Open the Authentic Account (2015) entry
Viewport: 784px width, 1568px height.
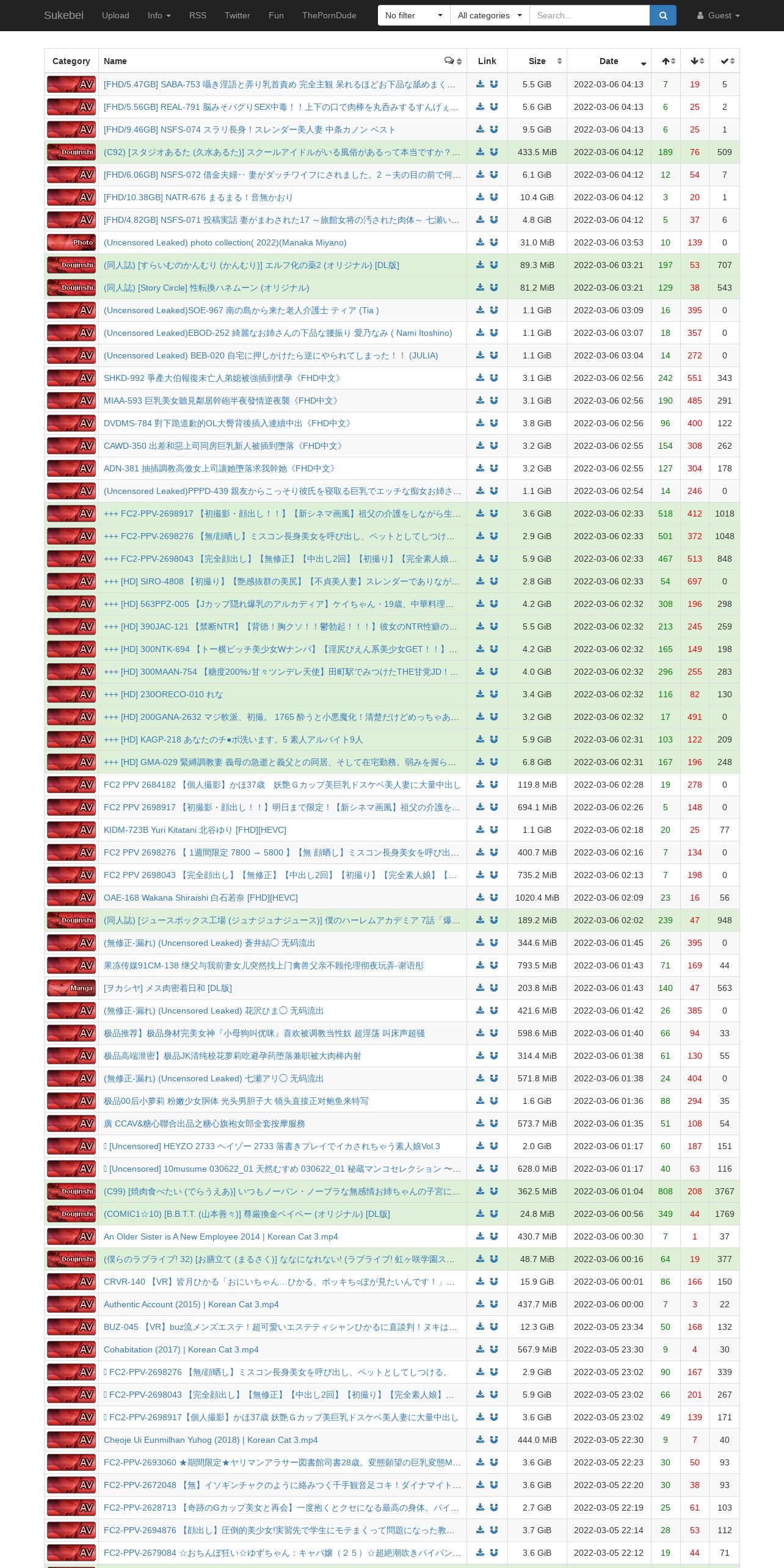coord(191,1304)
